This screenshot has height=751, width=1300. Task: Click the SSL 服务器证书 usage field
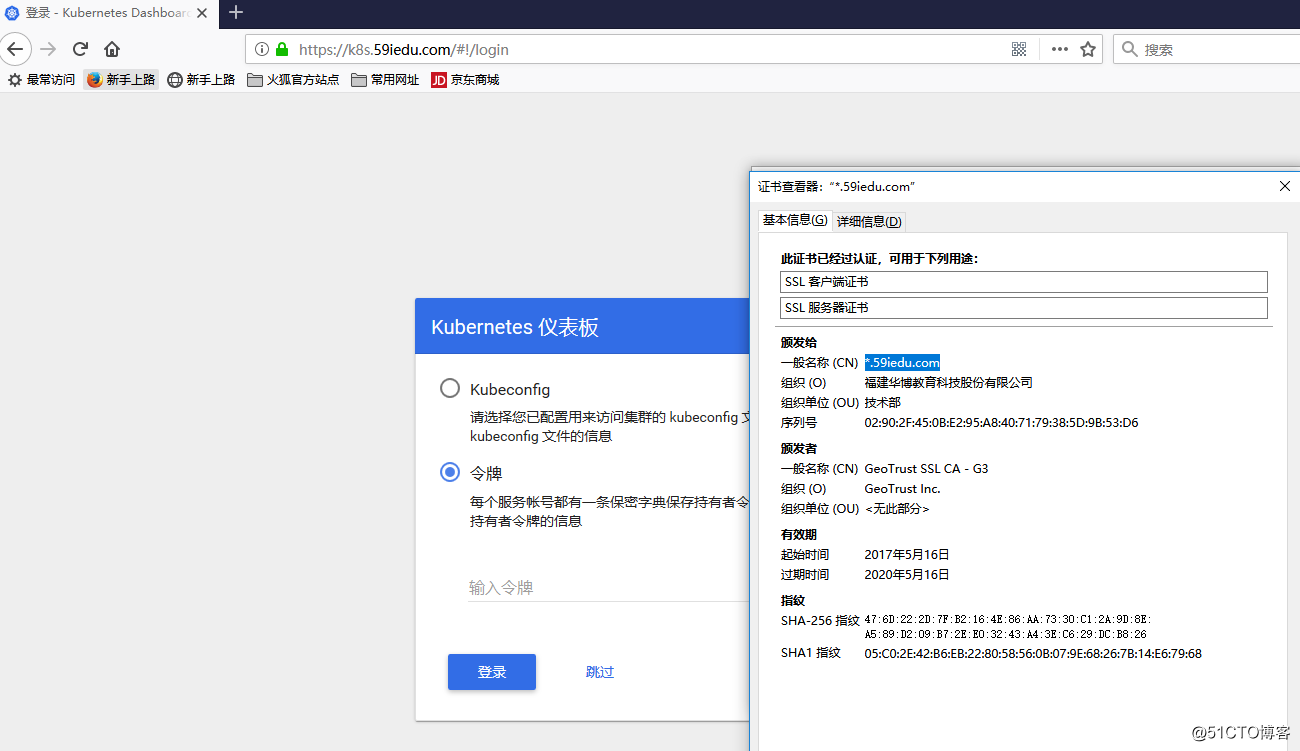(1023, 308)
